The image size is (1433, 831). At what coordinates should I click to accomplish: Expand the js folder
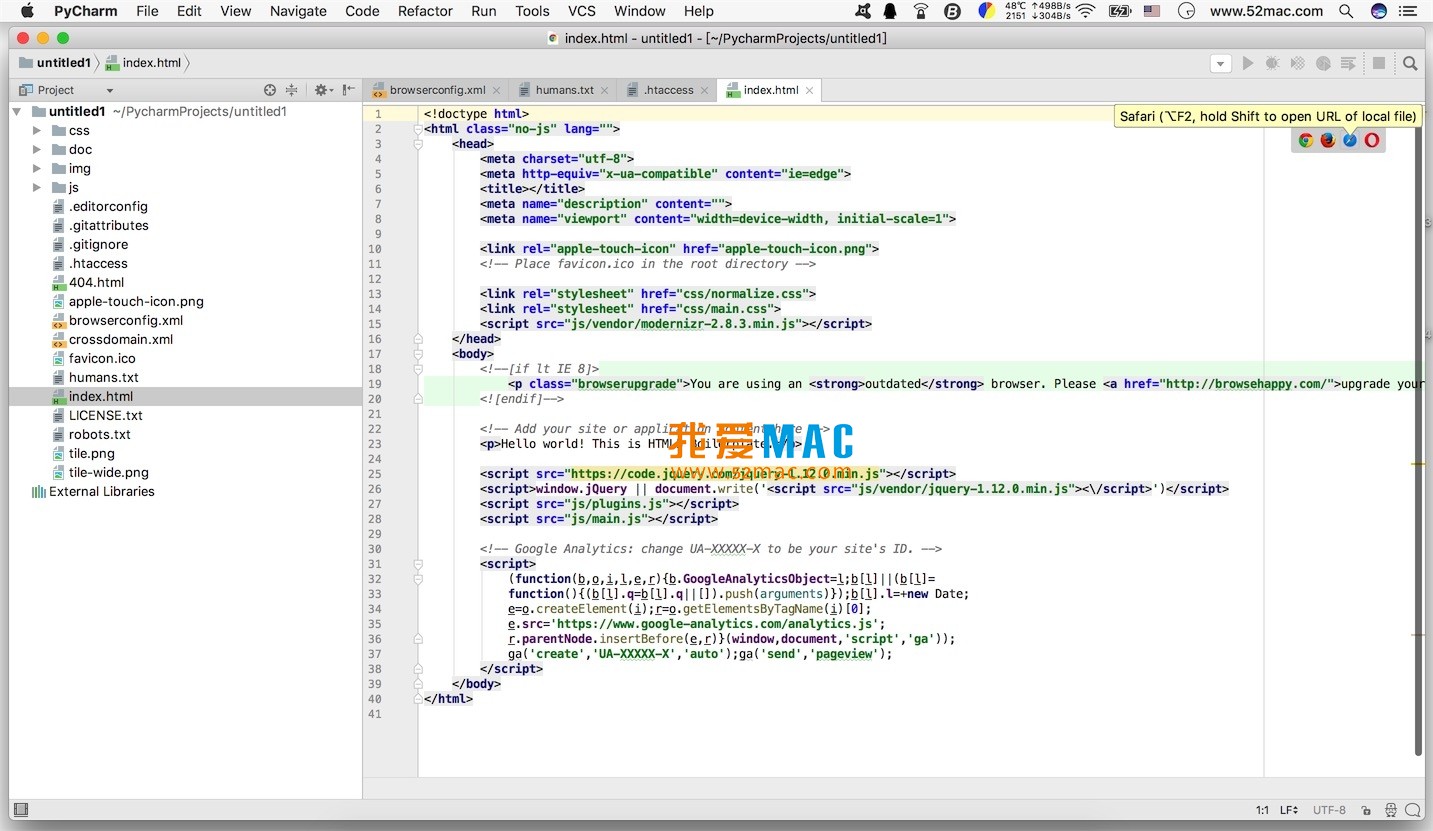click(x=37, y=188)
